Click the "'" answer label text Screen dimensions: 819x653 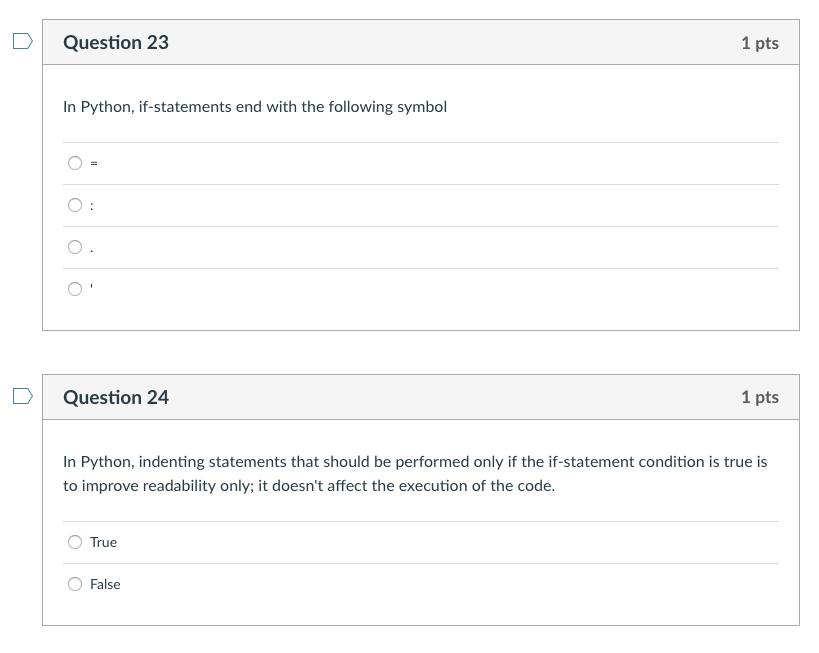click(x=92, y=288)
